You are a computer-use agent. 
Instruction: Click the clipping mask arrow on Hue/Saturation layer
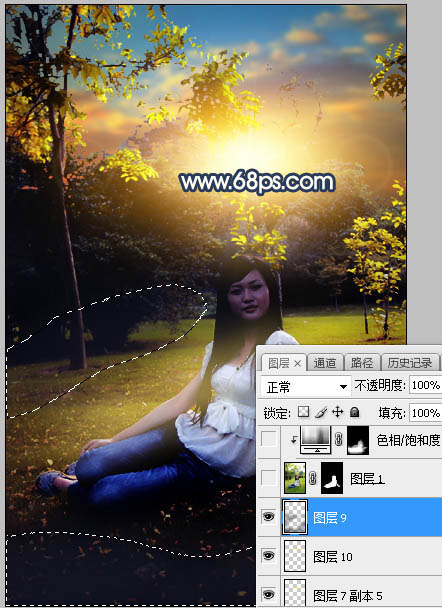coord(294,439)
